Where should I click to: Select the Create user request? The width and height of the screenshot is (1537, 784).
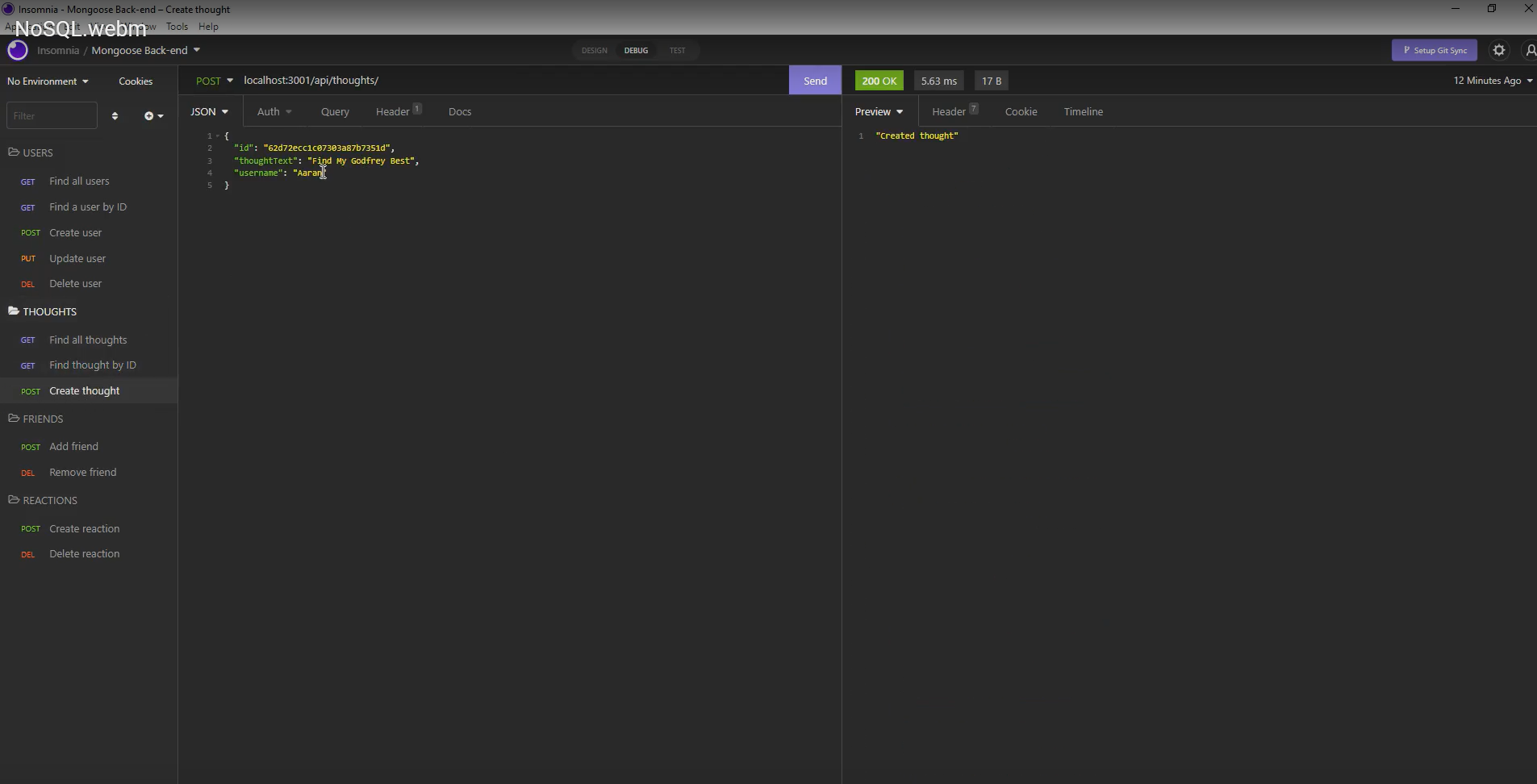point(89,233)
